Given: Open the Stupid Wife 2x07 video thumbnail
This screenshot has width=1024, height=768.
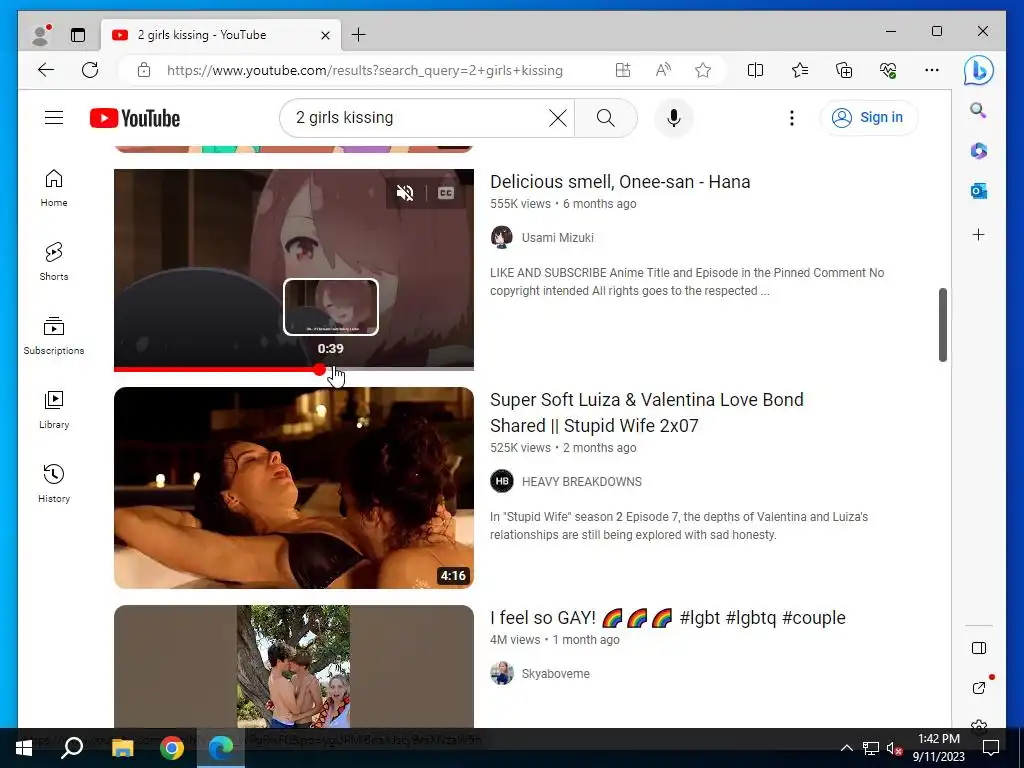Looking at the screenshot, I should 294,488.
